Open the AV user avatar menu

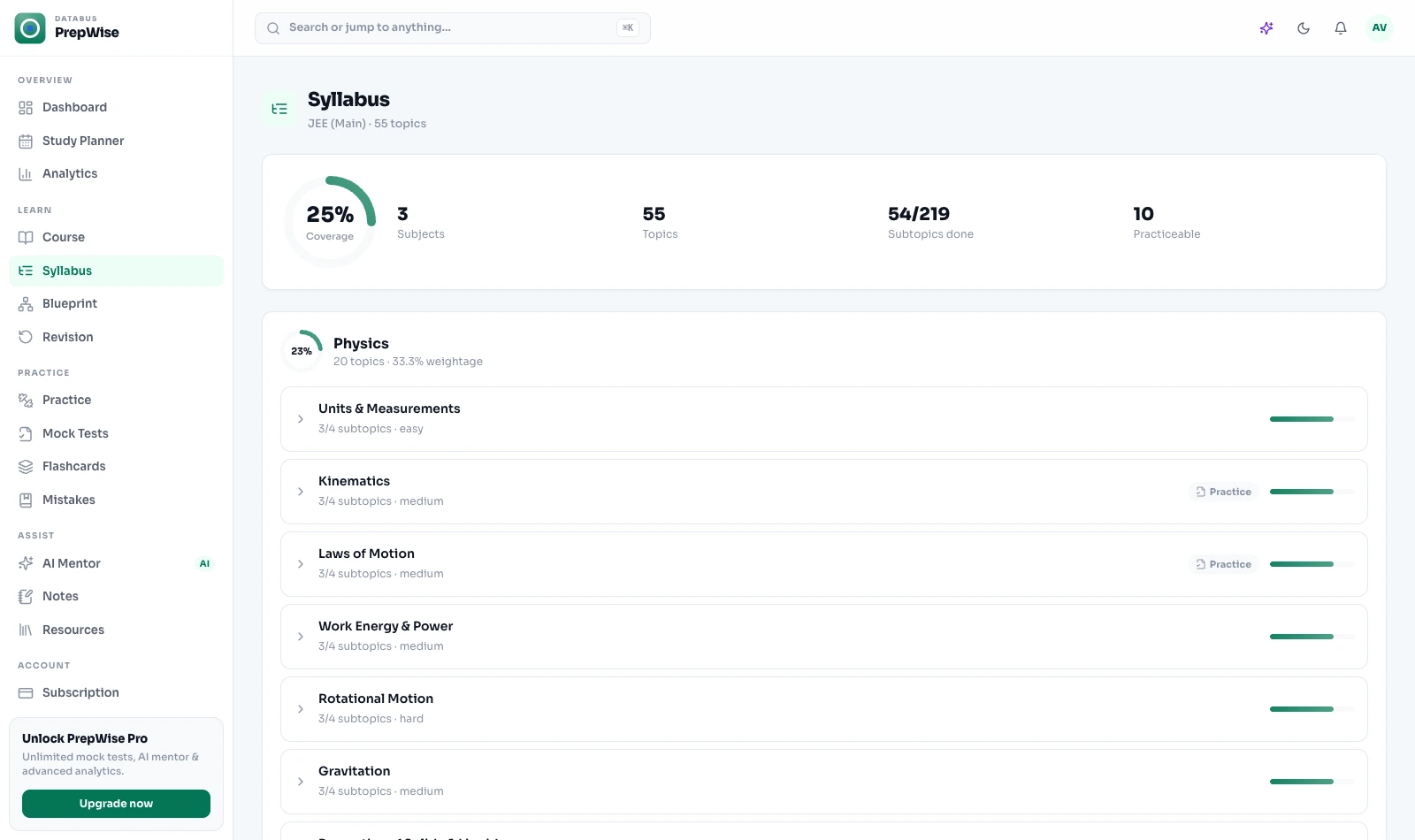point(1380,28)
